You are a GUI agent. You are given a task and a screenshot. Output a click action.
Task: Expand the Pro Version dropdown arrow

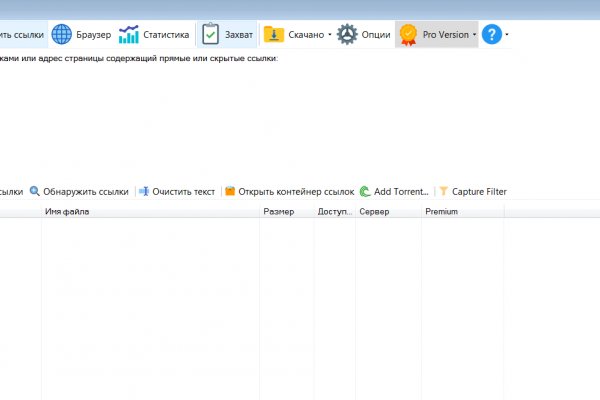[x=473, y=35]
